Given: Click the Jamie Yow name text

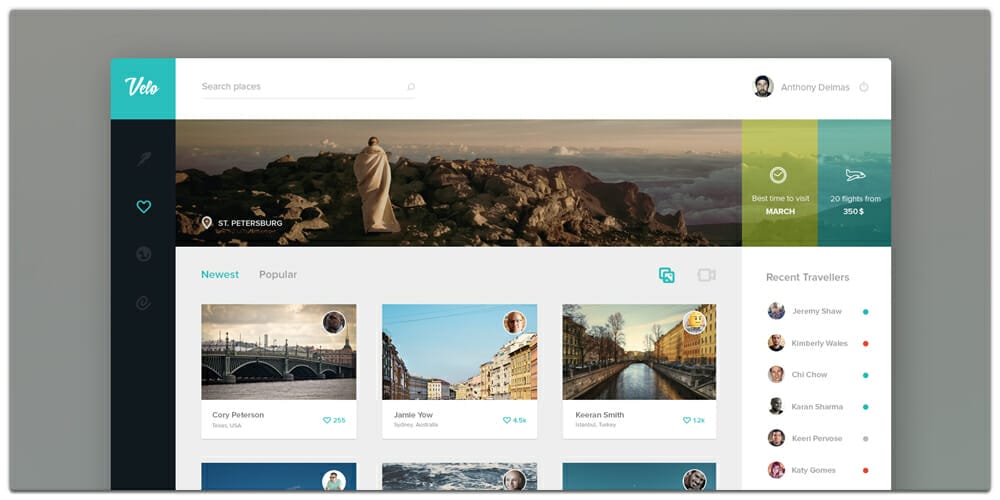Looking at the screenshot, I should 413,415.
